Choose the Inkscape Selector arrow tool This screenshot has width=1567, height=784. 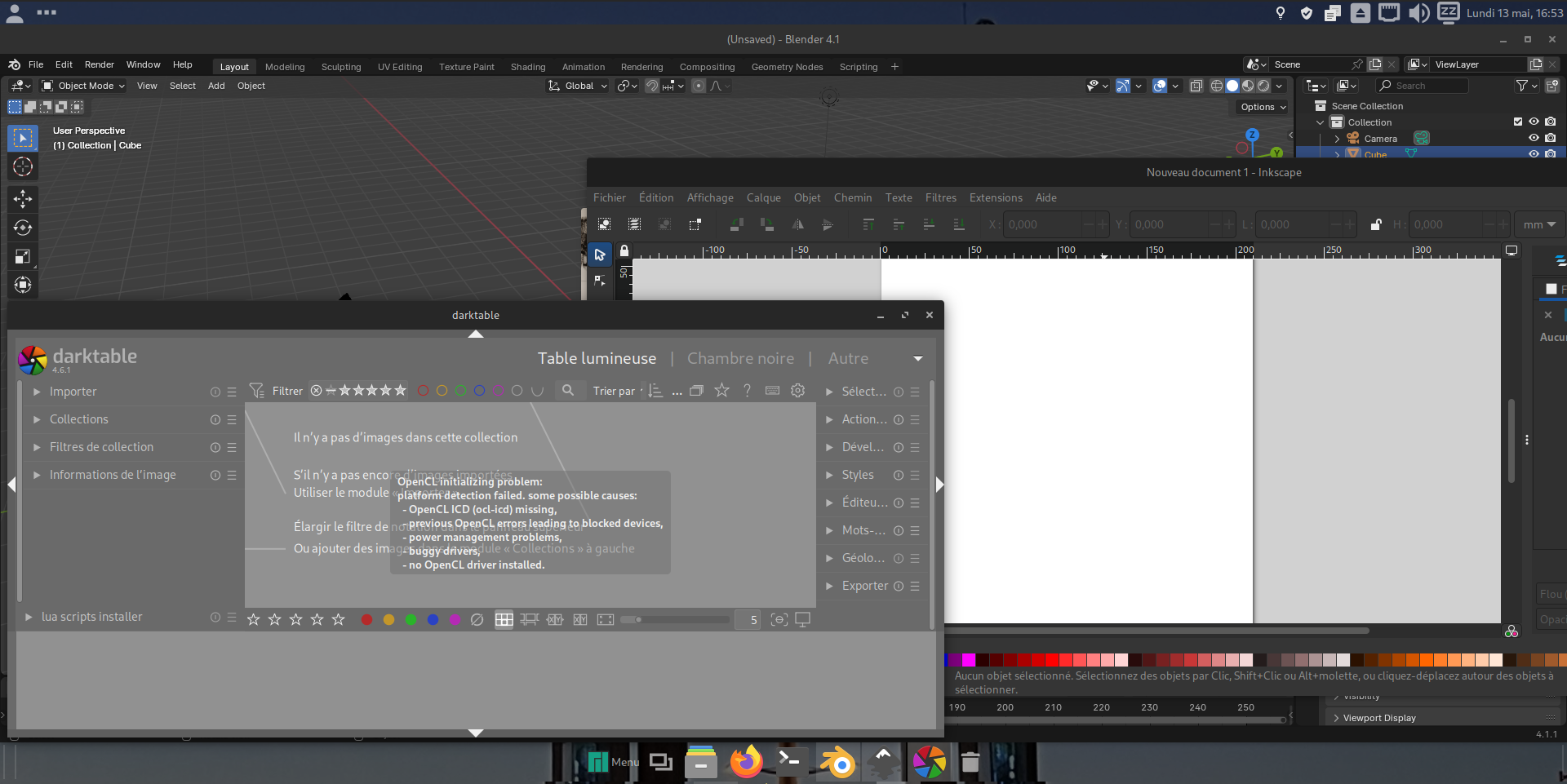(600, 255)
